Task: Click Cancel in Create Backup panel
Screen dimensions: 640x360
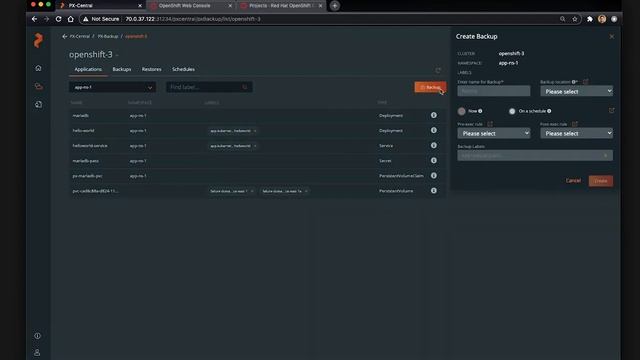Action: (573, 180)
